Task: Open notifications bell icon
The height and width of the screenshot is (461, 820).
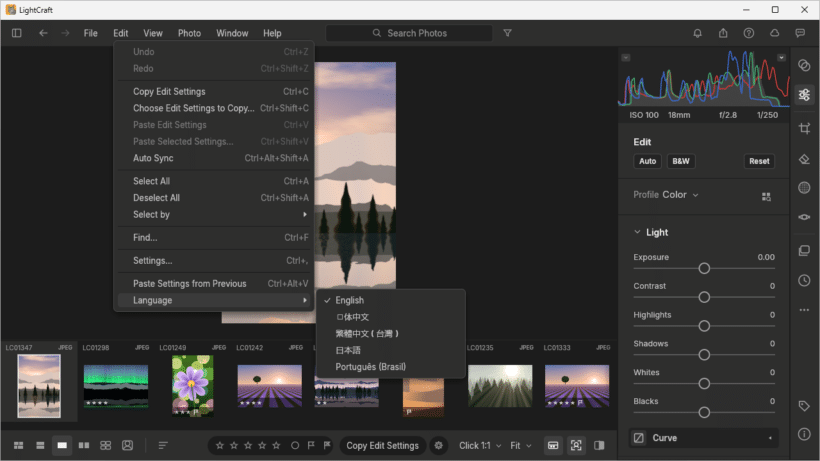Action: click(x=698, y=33)
